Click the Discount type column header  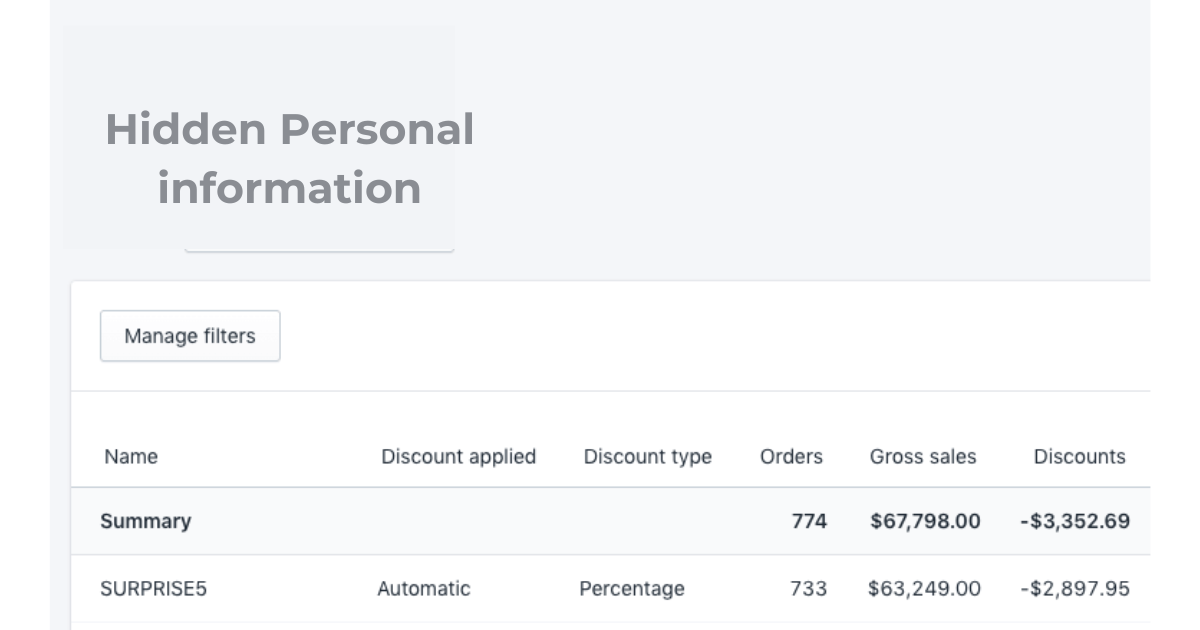coord(647,457)
